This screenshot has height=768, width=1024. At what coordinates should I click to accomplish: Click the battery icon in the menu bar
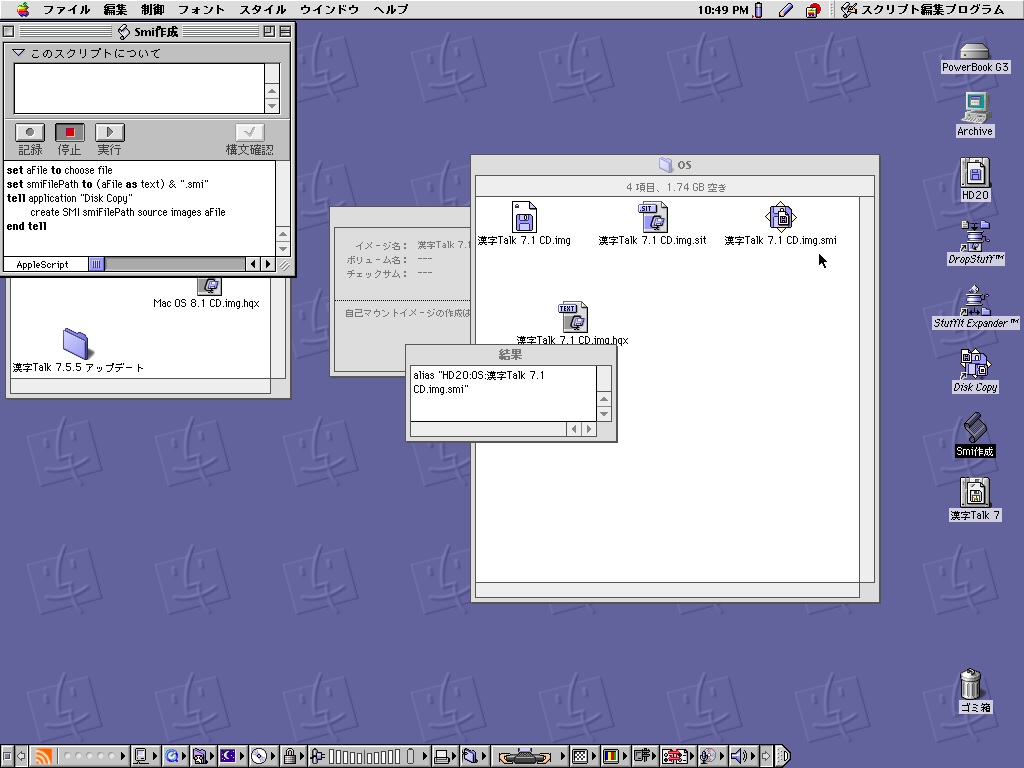click(758, 9)
